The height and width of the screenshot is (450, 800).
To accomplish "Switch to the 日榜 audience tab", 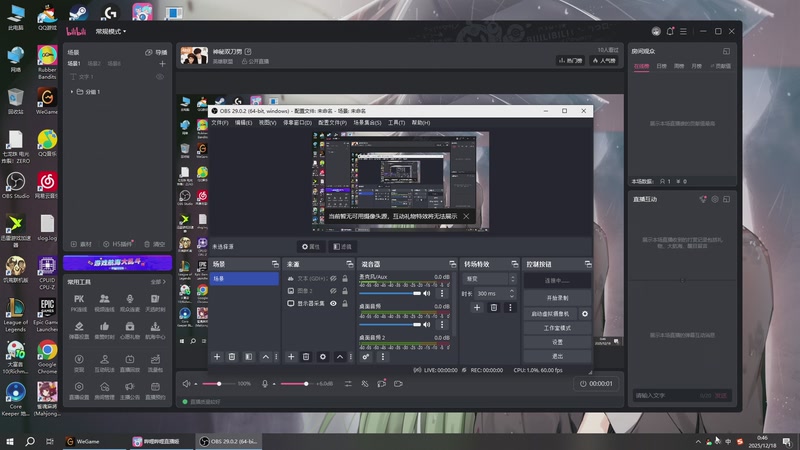I will [662, 66].
